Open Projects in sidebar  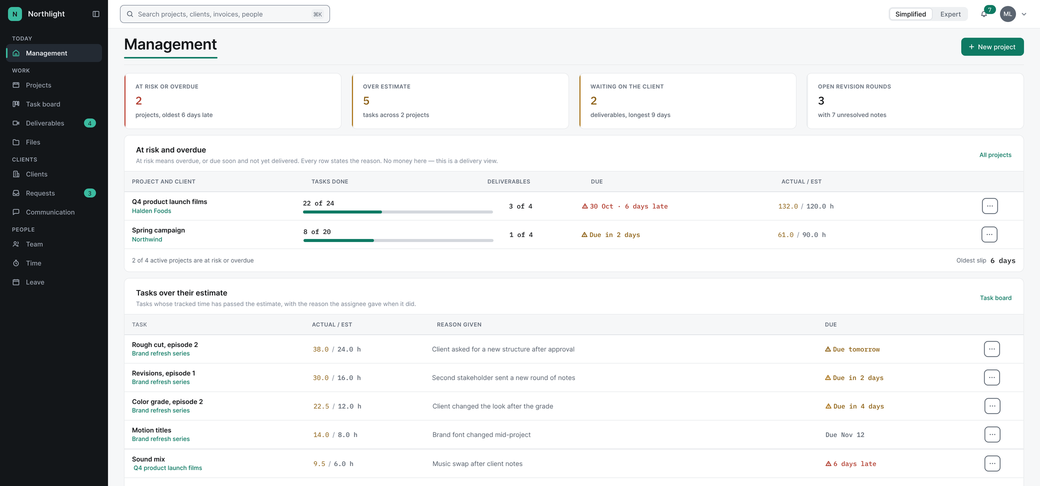click(54, 85)
